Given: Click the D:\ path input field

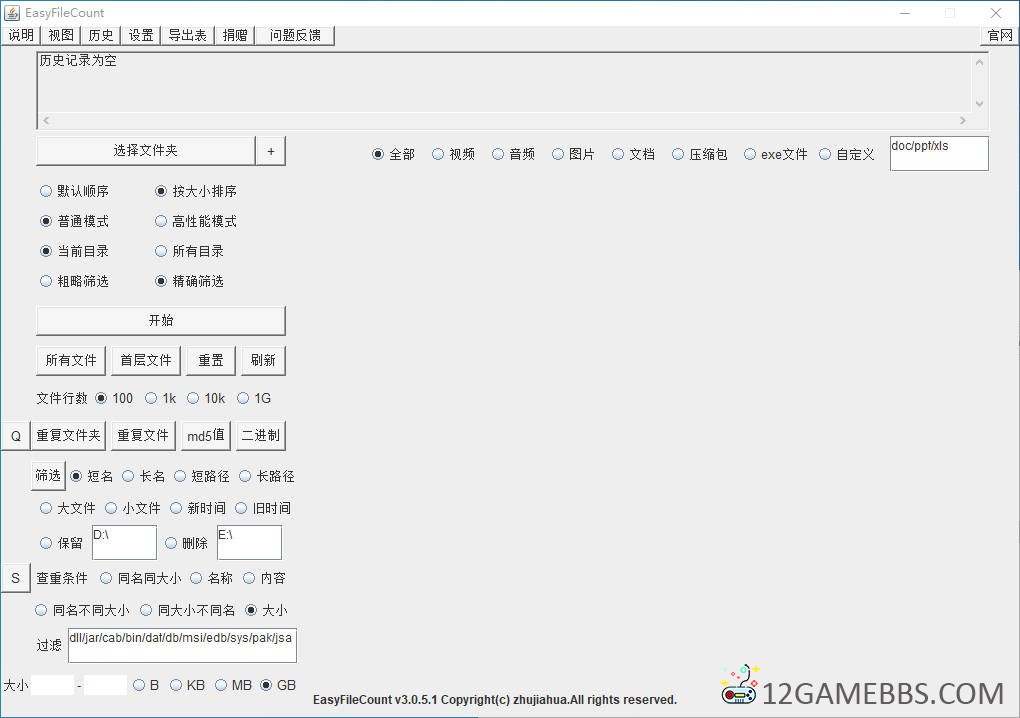Looking at the screenshot, I should (124, 542).
